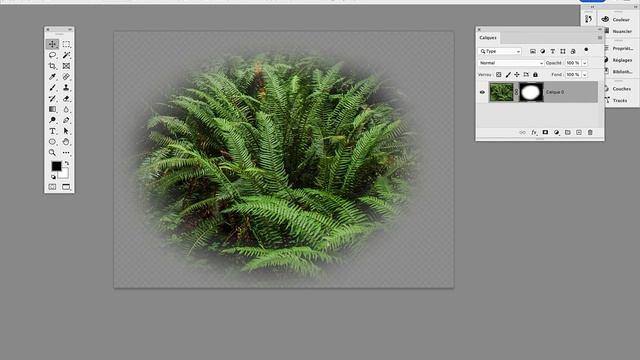Image resolution: width=640 pixels, height=360 pixels.
Task: Open the Fond slider dropdown arrow
Action: [584, 75]
